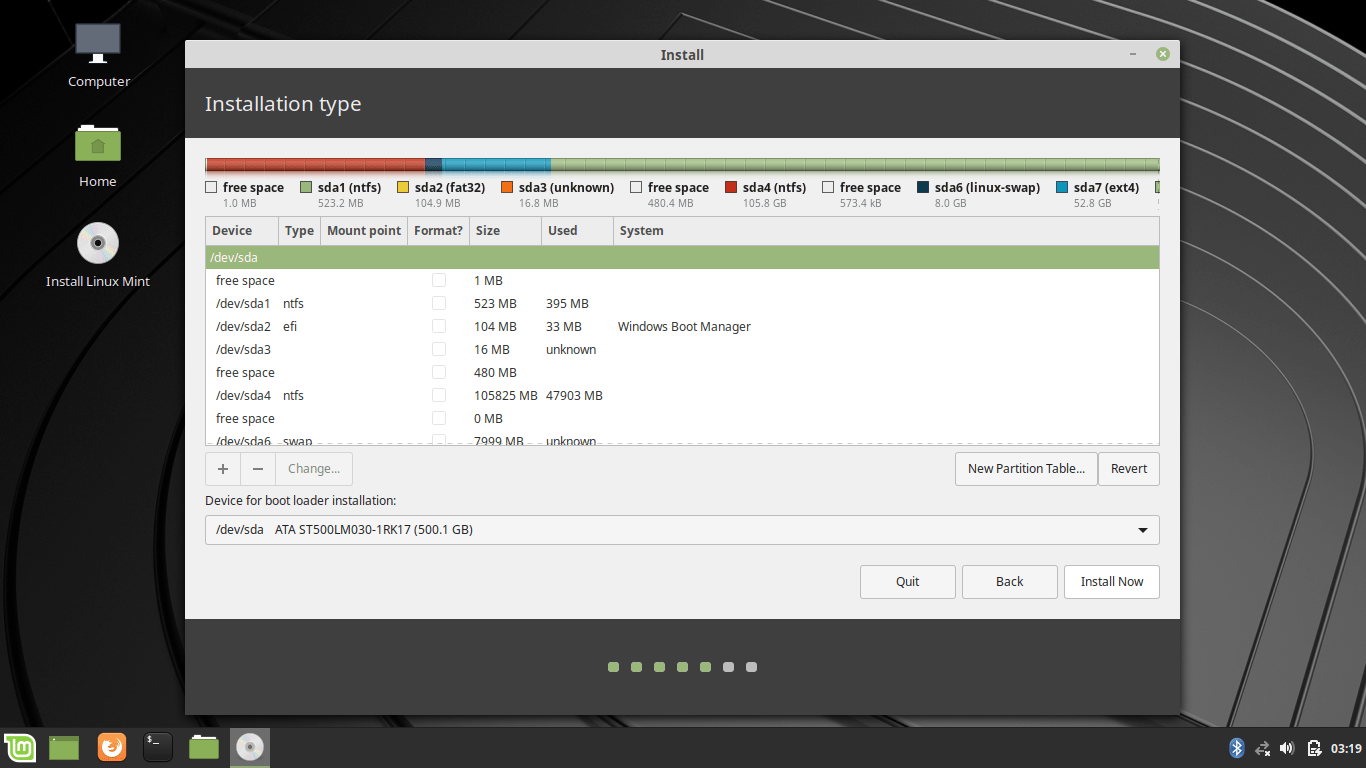The width and height of the screenshot is (1366, 768).
Task: Select the installer disc item in taskbar
Action: (x=250, y=747)
